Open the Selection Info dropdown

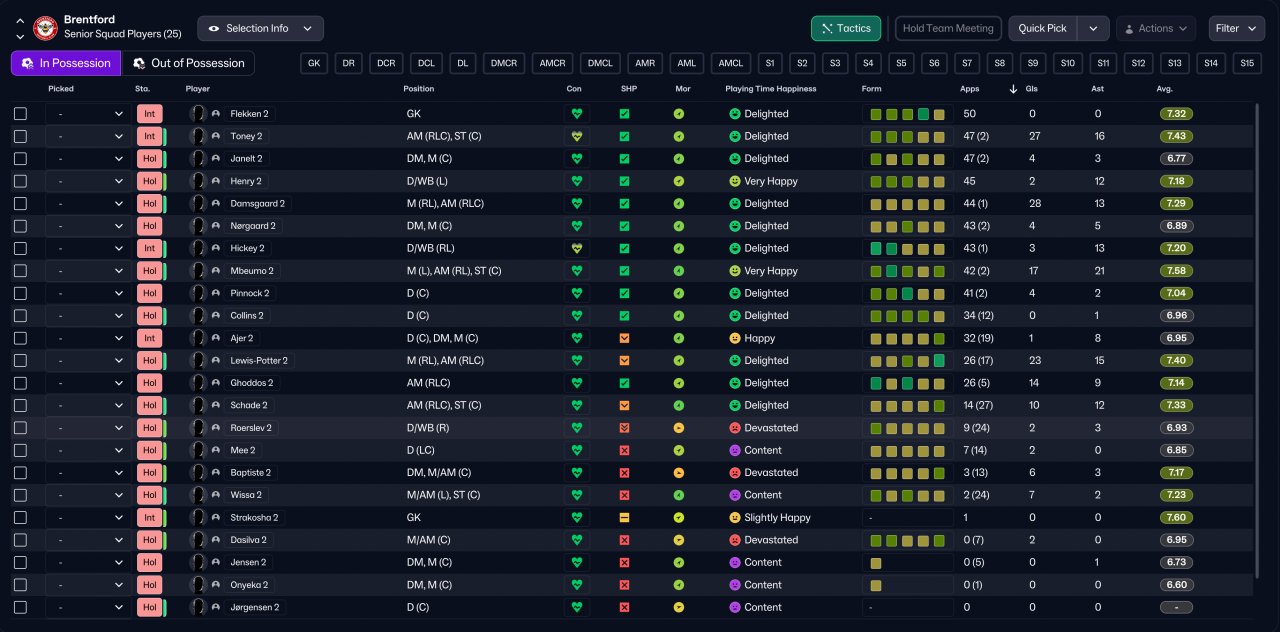260,28
